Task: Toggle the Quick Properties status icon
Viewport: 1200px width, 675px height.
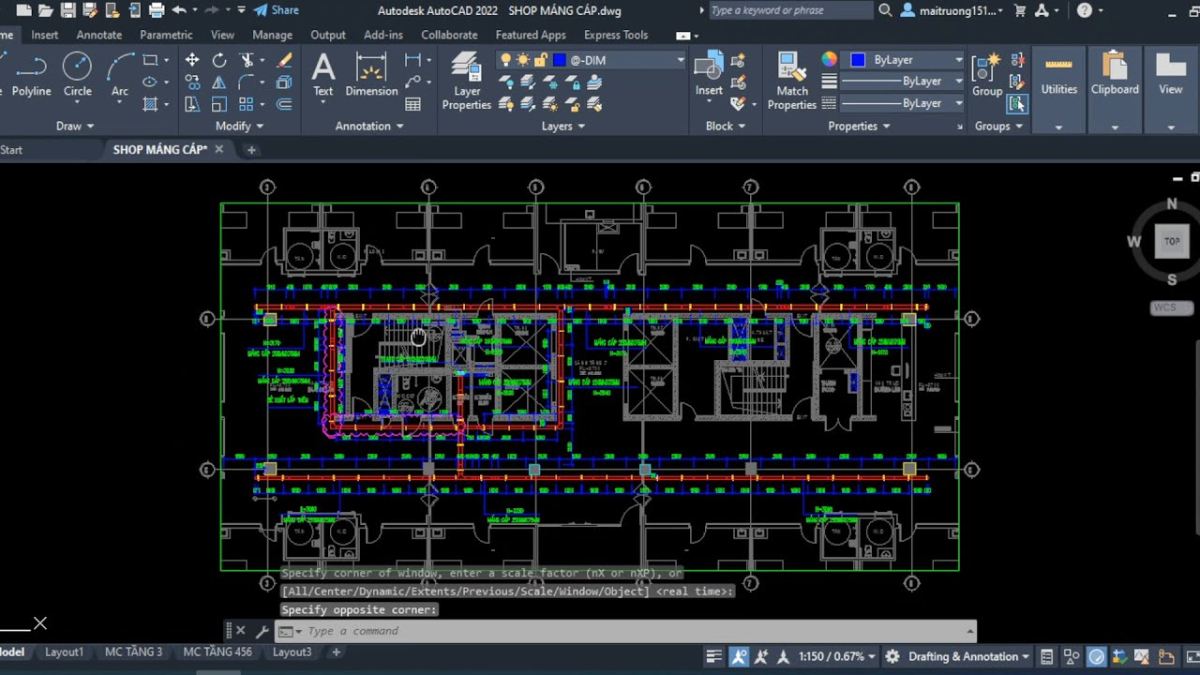Action: pyautogui.click(x=1047, y=656)
